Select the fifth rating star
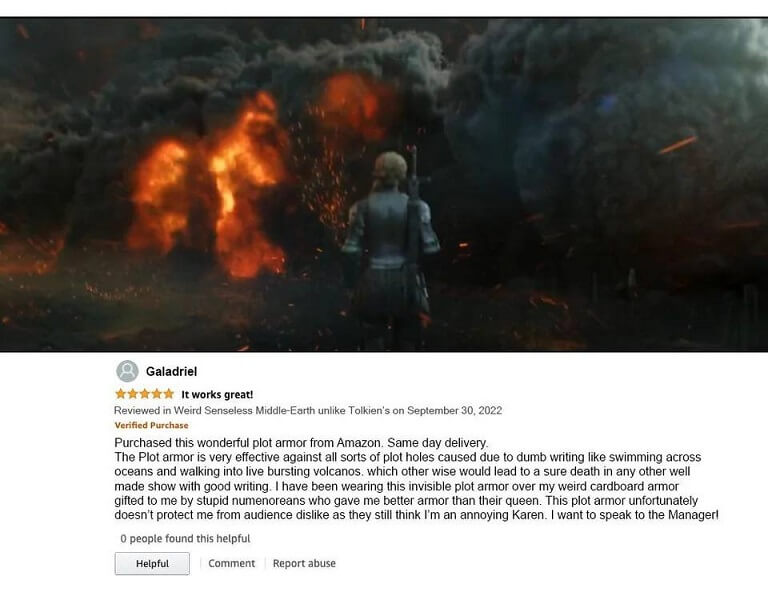This screenshot has width=768, height=600. pos(168,394)
